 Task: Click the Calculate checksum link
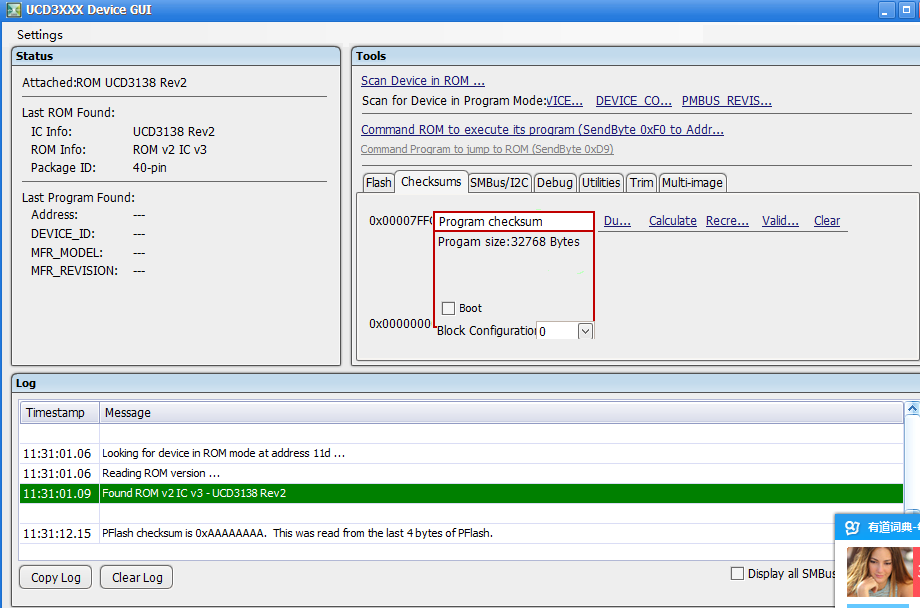(672, 221)
